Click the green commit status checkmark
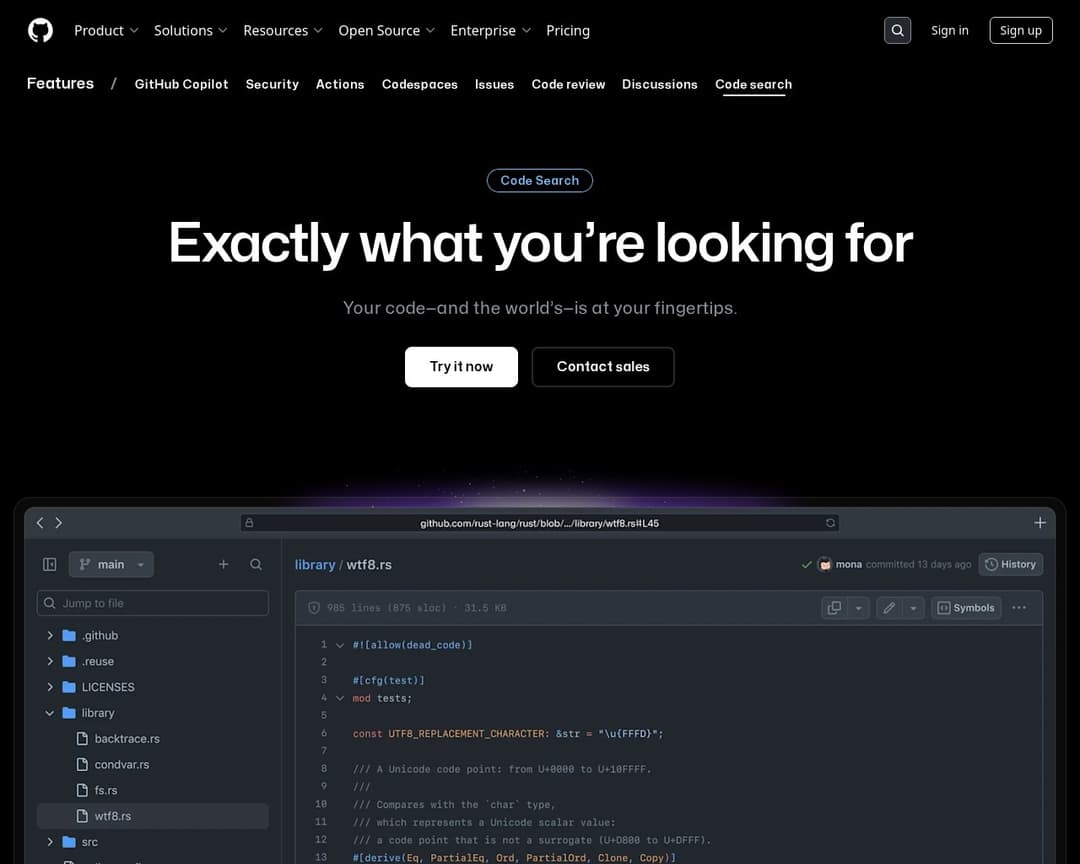This screenshot has width=1080, height=864. tap(806, 564)
